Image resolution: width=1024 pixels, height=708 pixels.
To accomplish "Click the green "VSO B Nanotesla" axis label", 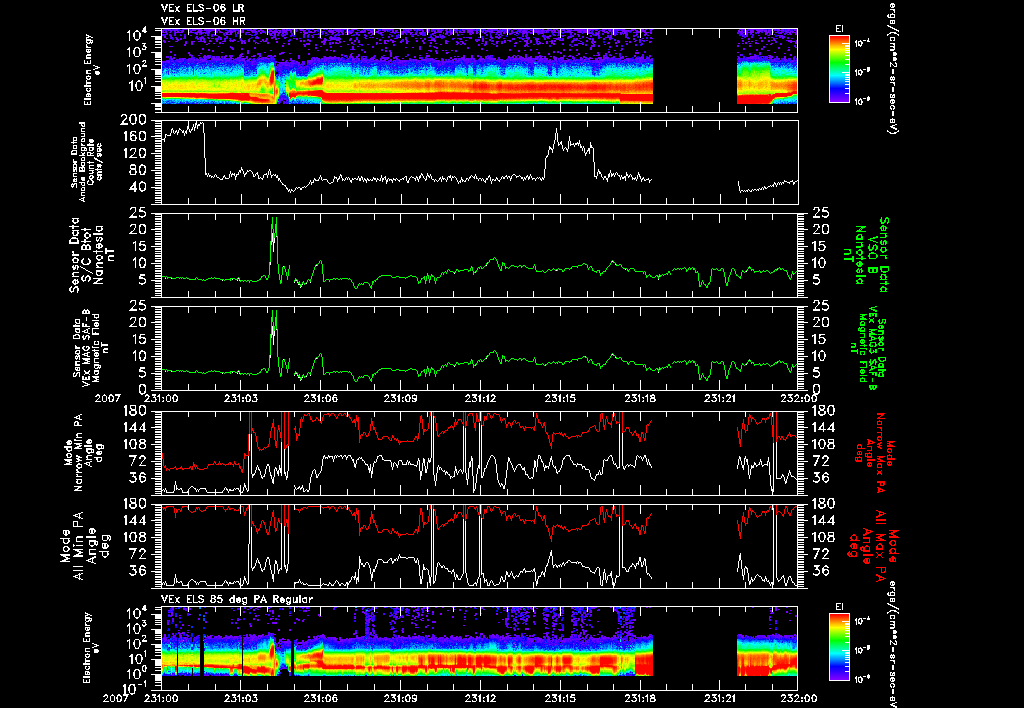I will click(x=867, y=255).
